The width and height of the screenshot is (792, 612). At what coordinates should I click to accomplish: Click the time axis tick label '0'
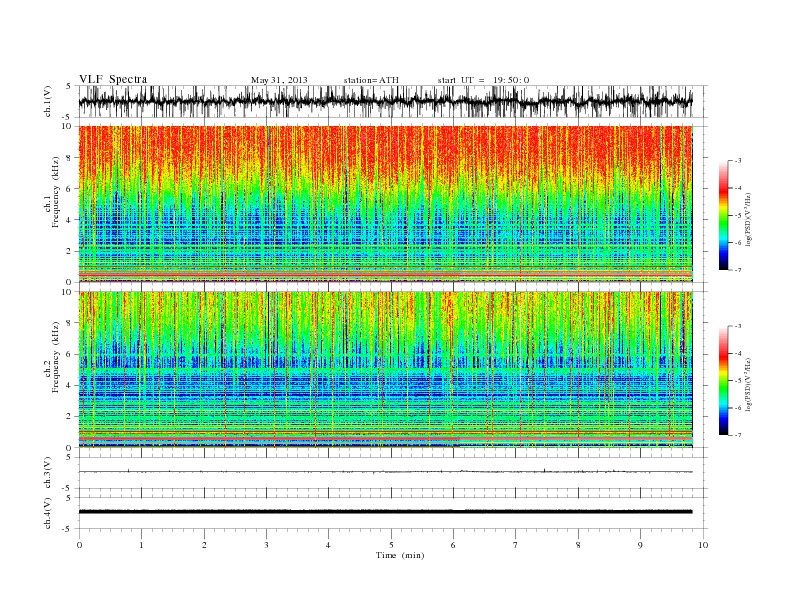click(79, 545)
